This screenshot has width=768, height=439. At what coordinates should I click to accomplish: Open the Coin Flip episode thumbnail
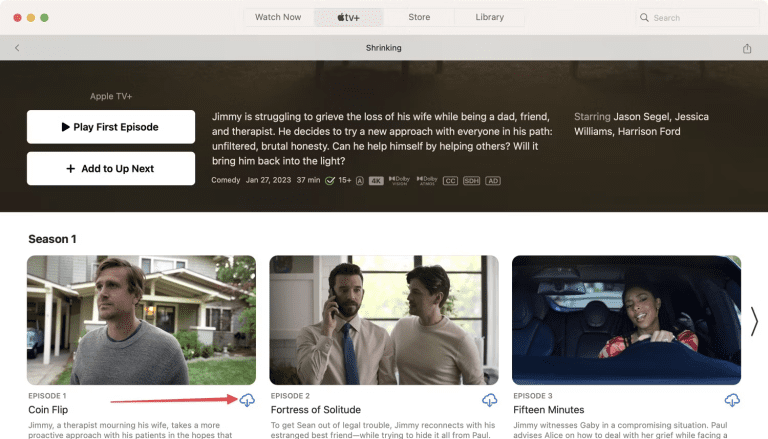point(141,320)
